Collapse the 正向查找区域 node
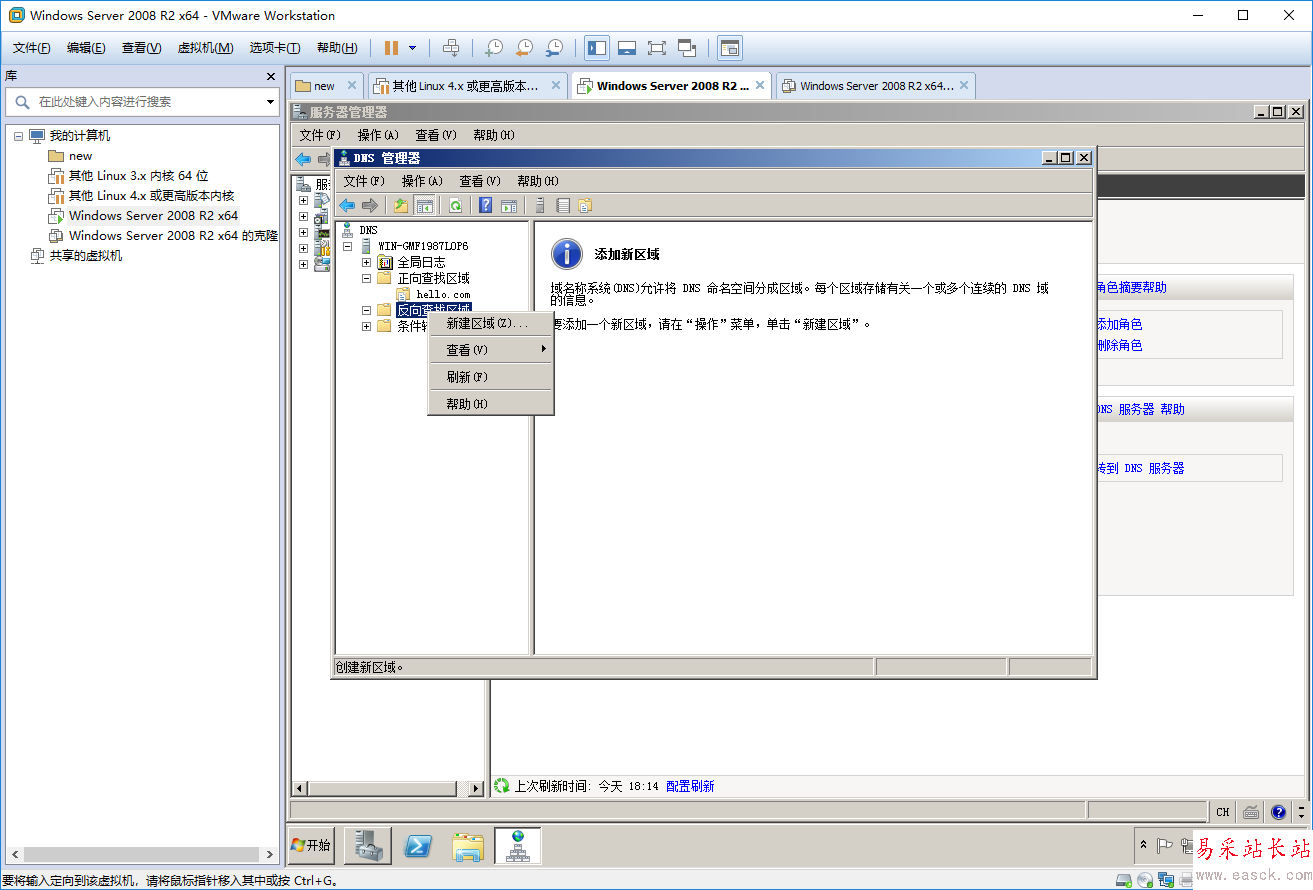Screen dimensions: 1313x890 tap(367, 278)
